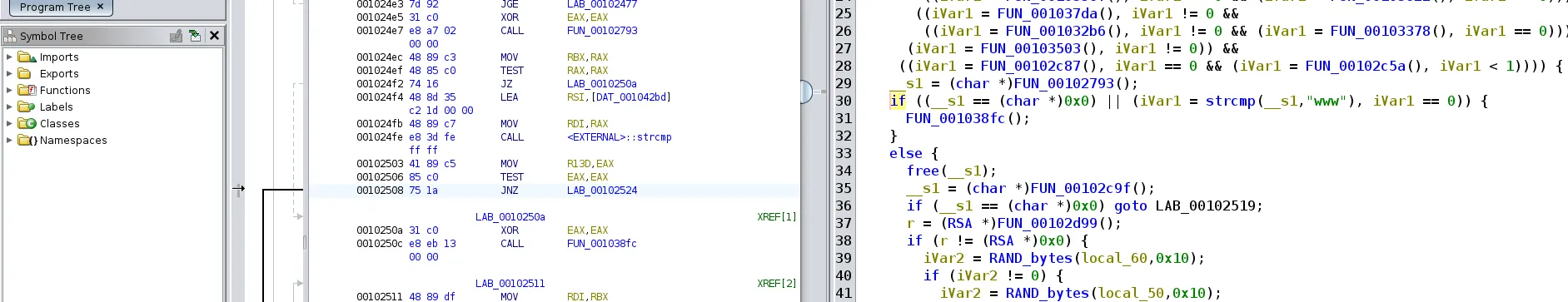The width and height of the screenshot is (1568, 302).
Task: Select the Namespaces label in Symbol Tree
Action: 73,140
